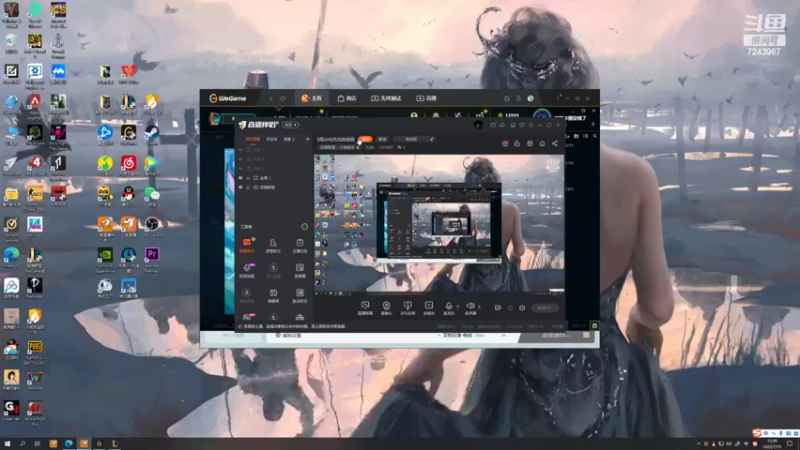Toggle eye of second dimmed source row
The width and height of the screenshot is (800, 450).
pyautogui.click(x=241, y=159)
